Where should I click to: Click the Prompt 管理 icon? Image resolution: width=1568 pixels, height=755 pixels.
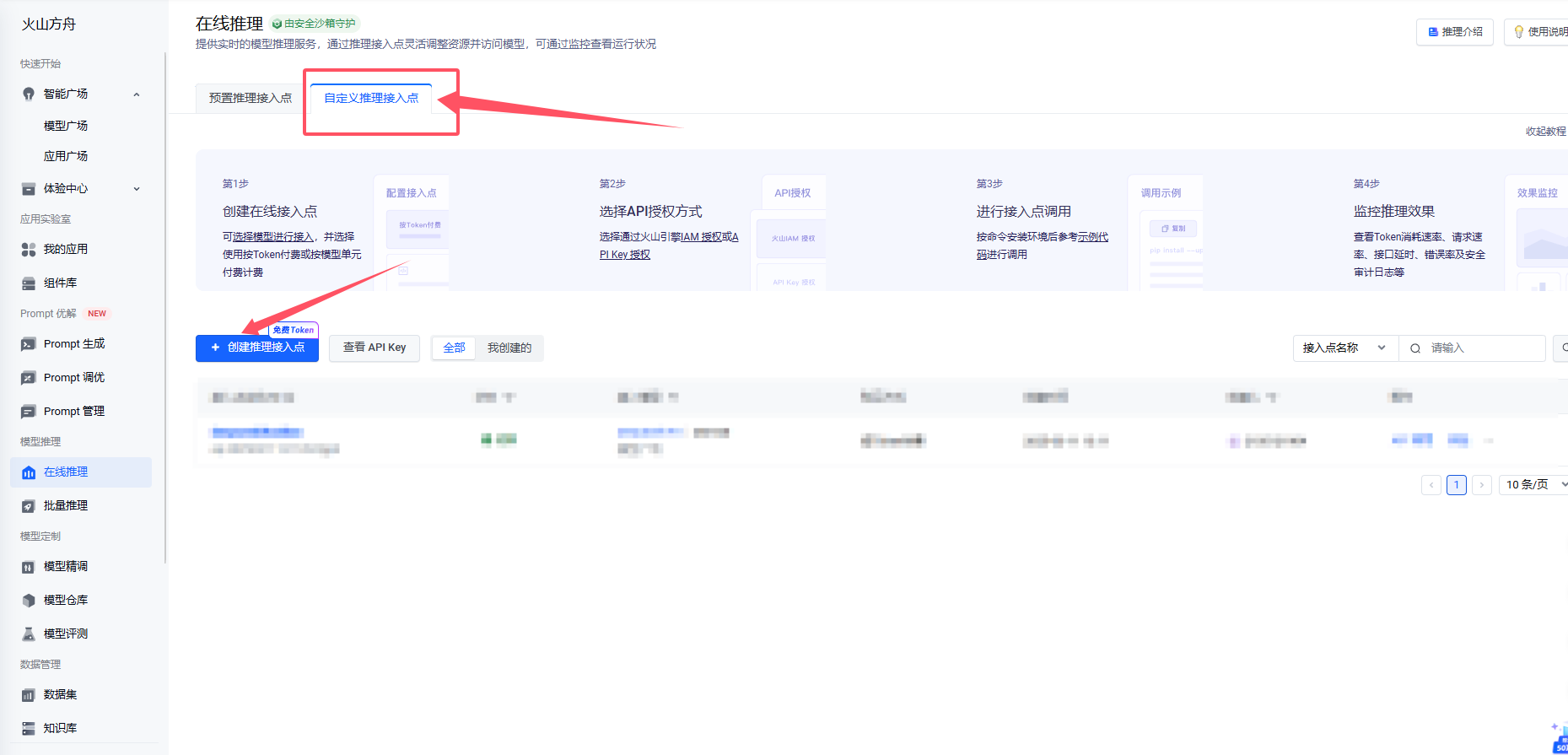29,411
